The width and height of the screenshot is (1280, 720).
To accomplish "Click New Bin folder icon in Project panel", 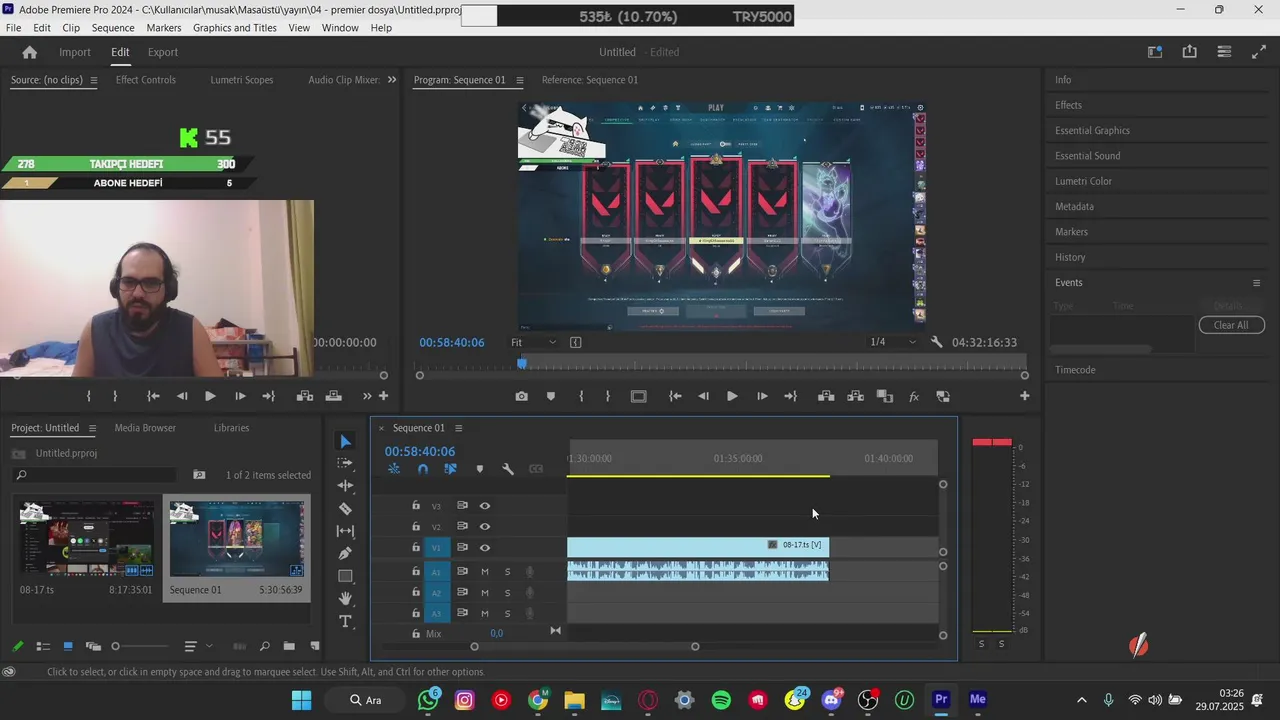I will click(x=289, y=646).
